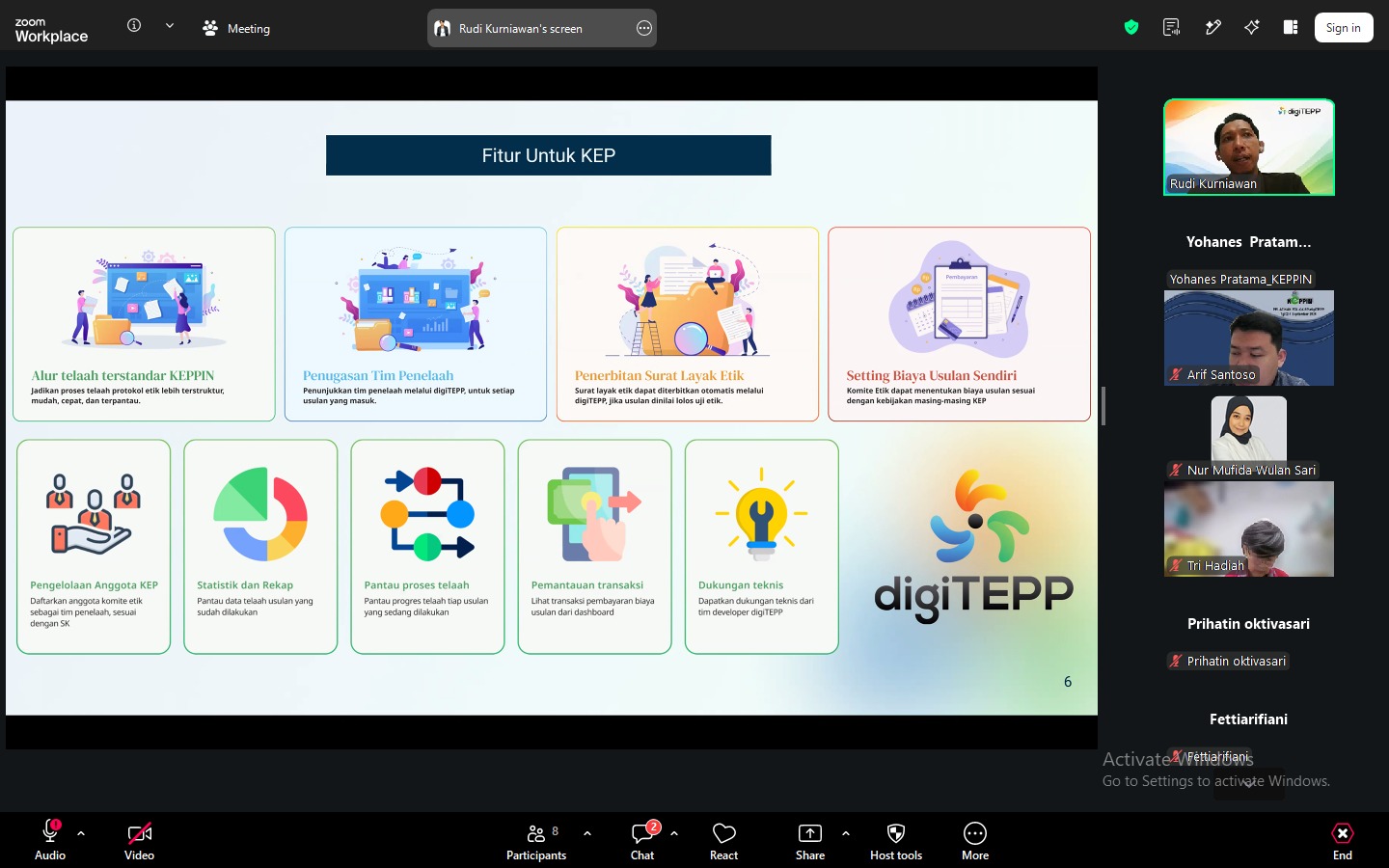Select Arif Santoso's video thumbnail
The height and width of the screenshot is (868, 1389).
(x=1249, y=338)
